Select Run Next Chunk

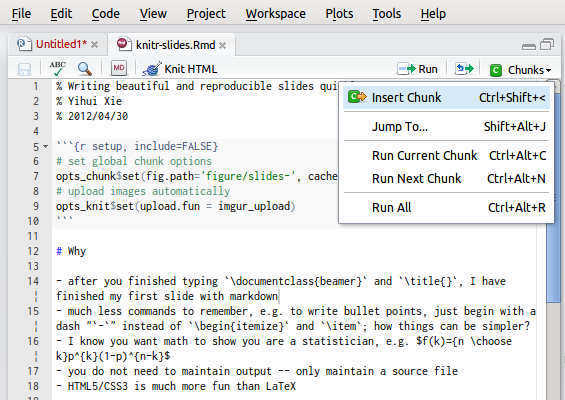tap(446, 178)
